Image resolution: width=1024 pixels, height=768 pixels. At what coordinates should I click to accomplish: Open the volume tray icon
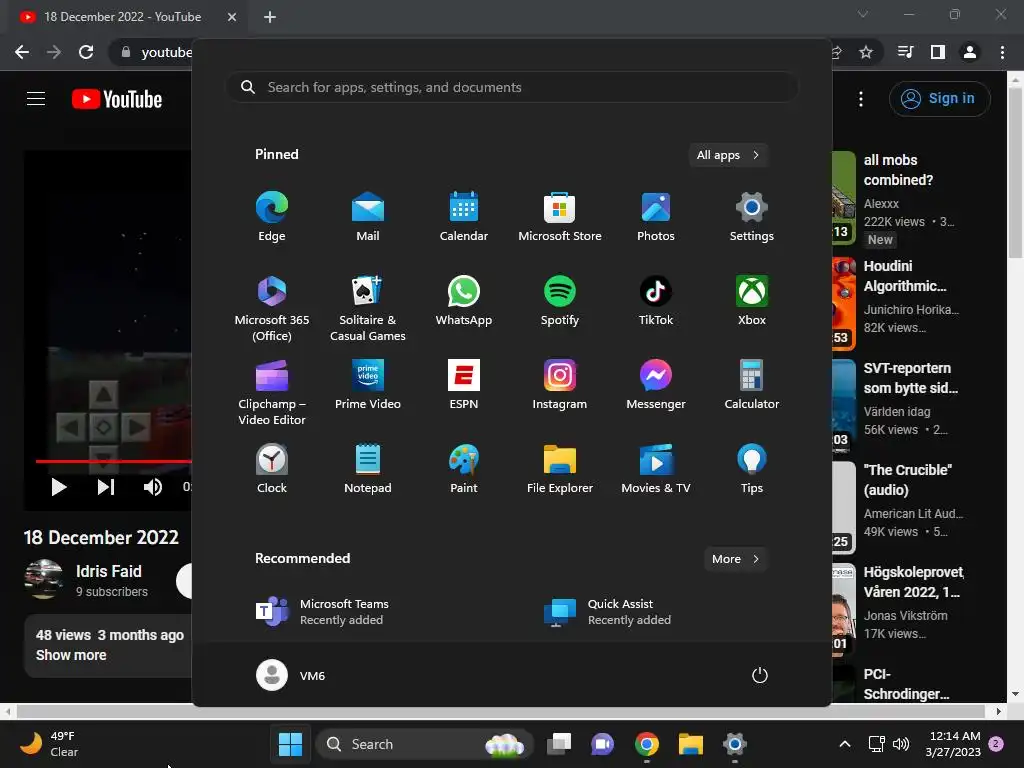(x=901, y=744)
